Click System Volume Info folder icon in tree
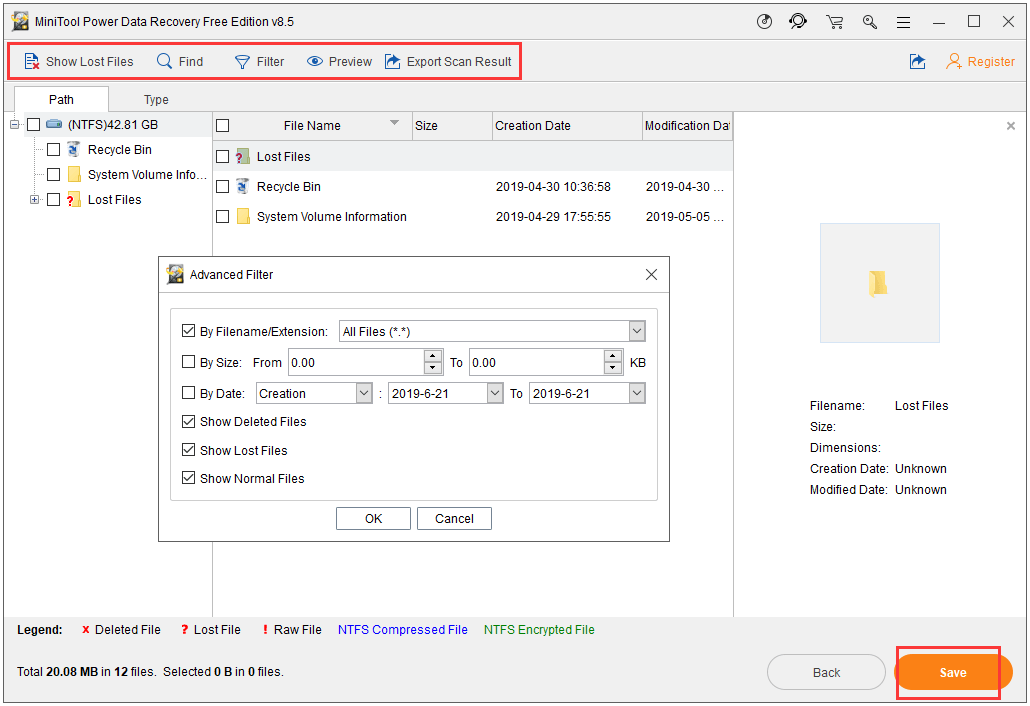Image resolution: width=1030 pixels, height=706 pixels. click(74, 174)
